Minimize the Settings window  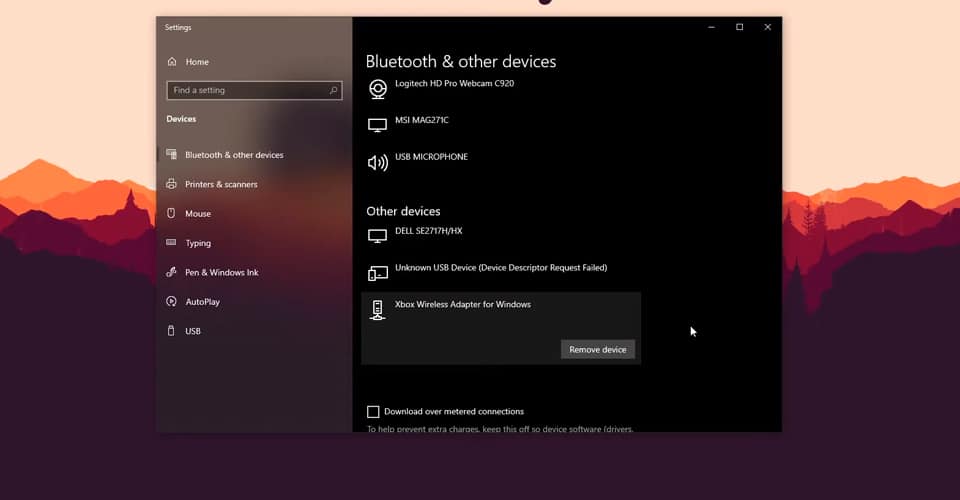(711, 27)
